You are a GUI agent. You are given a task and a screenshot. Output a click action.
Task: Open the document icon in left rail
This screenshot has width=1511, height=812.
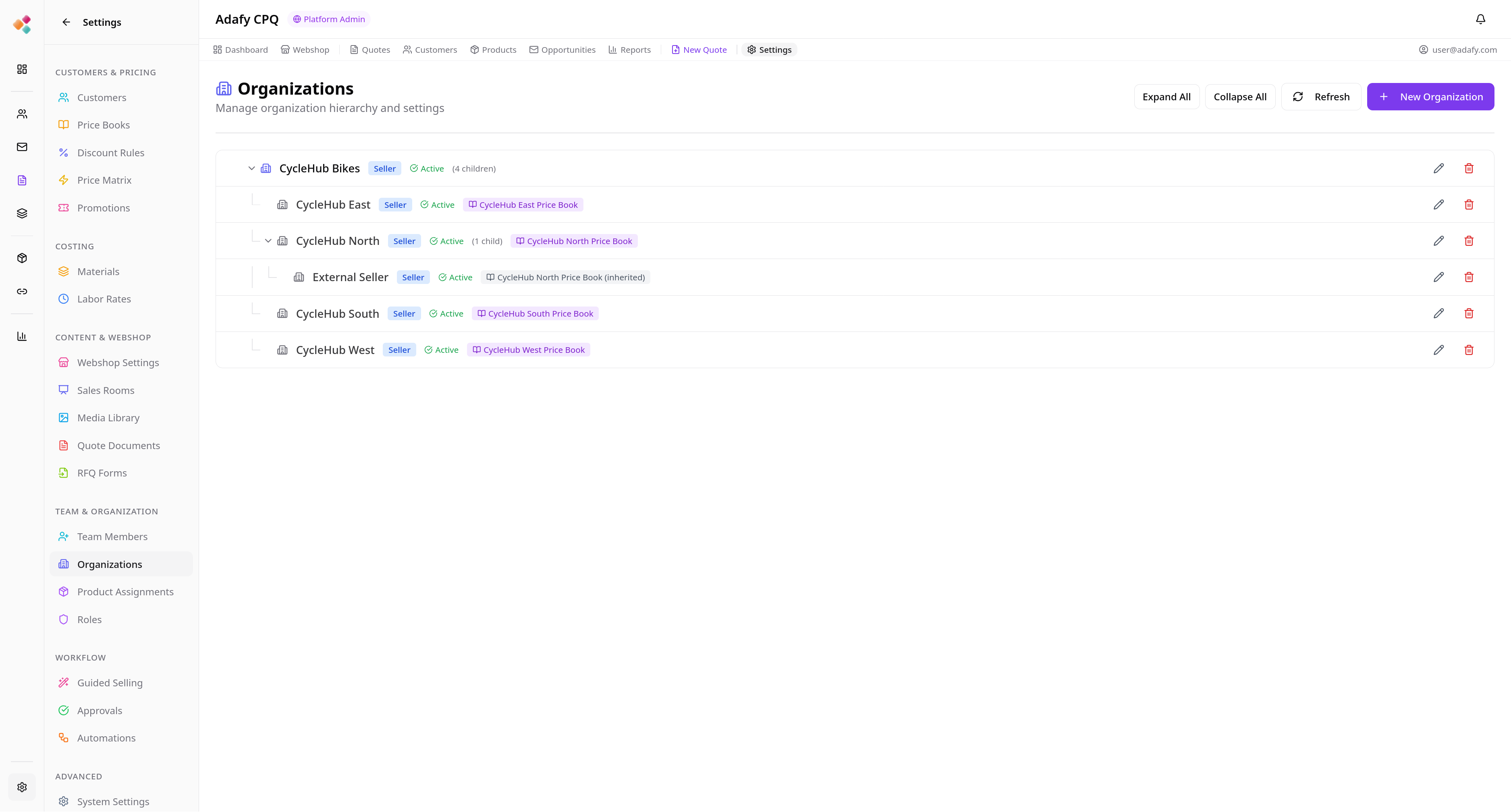tap(22, 180)
